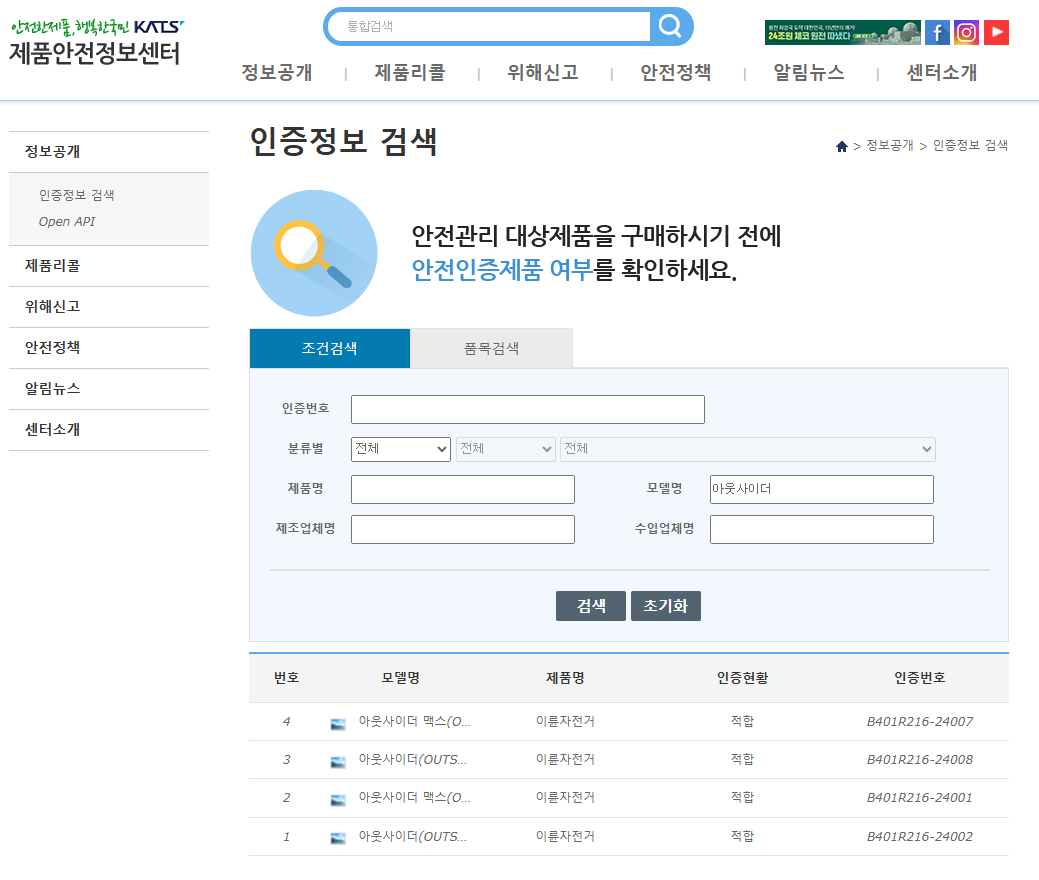The height and width of the screenshot is (880, 1039).
Task: Click certification number B401R216-24001
Action: click(x=920, y=798)
